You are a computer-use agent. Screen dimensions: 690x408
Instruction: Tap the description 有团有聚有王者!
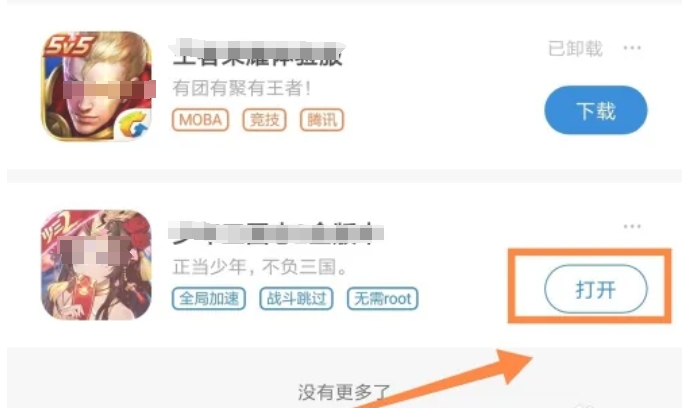pos(242,88)
